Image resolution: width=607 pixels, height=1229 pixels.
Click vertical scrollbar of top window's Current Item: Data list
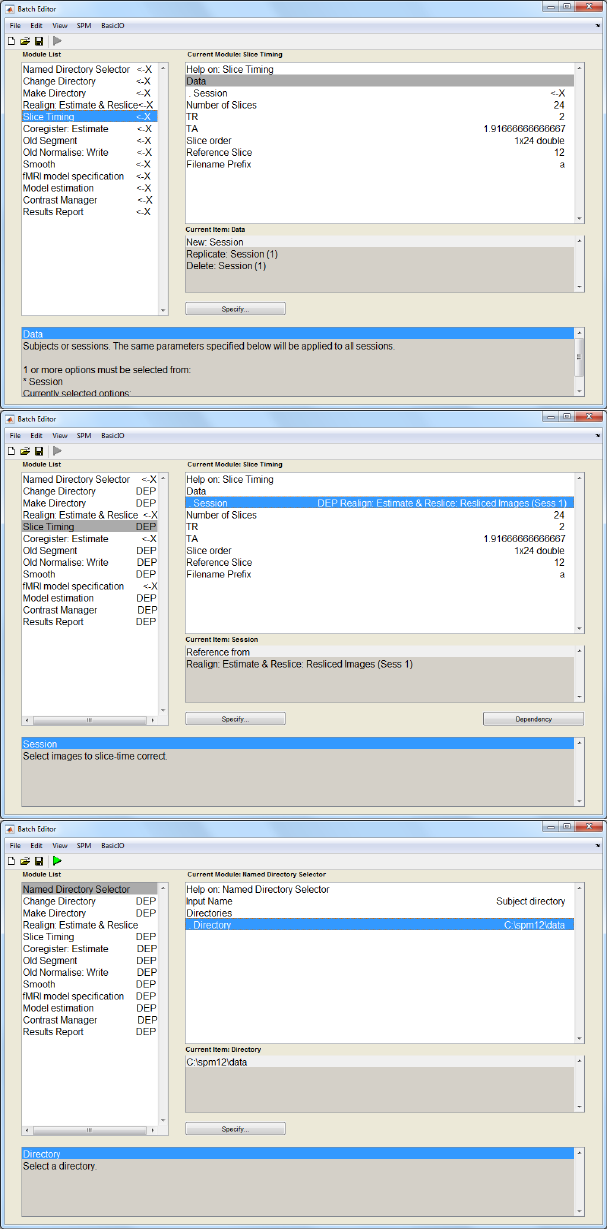click(x=579, y=264)
